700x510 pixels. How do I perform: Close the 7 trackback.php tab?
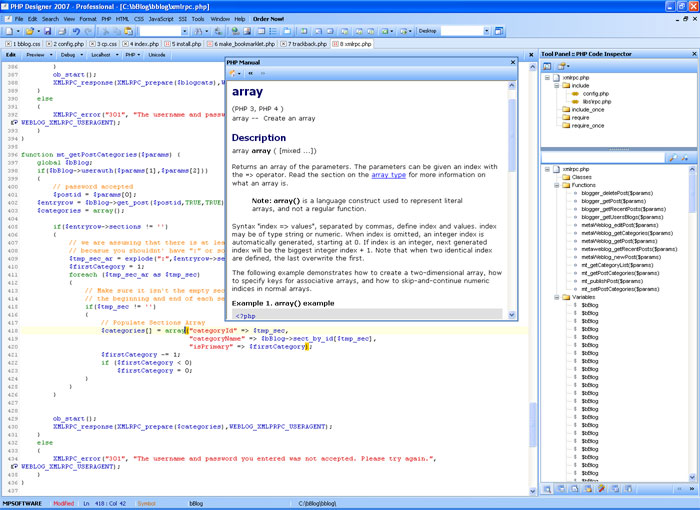tap(284, 44)
